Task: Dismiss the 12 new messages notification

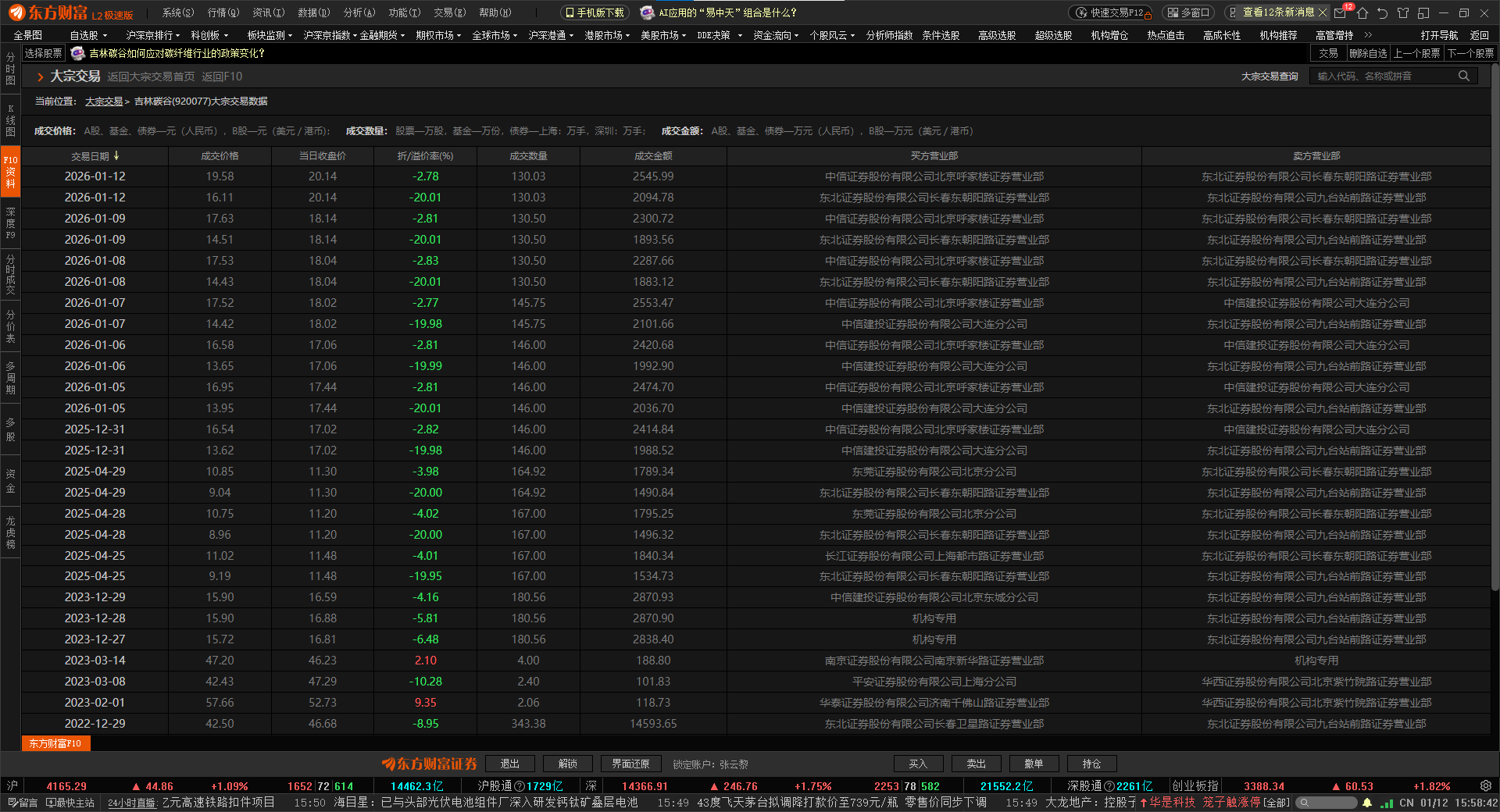Action: 1323,12
